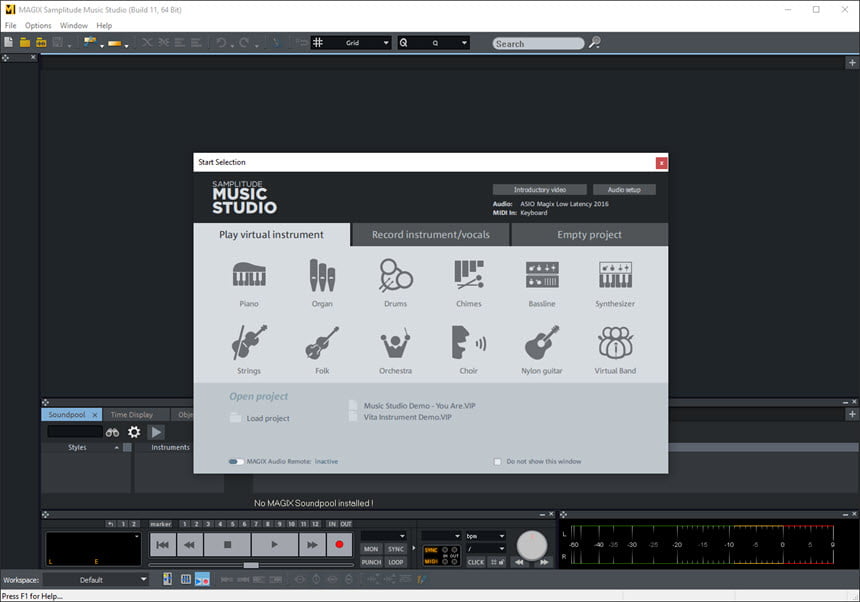Click the Load project folder icon
This screenshot has width=860, height=602.
pos(235,418)
